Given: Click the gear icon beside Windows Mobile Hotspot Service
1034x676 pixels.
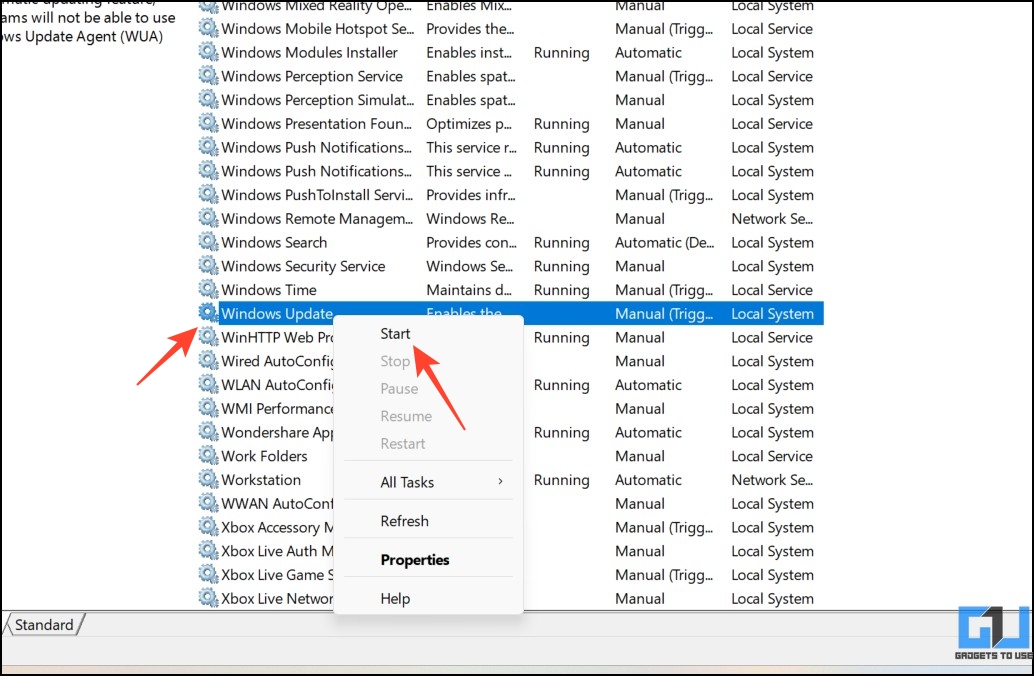Looking at the screenshot, I should coord(208,28).
